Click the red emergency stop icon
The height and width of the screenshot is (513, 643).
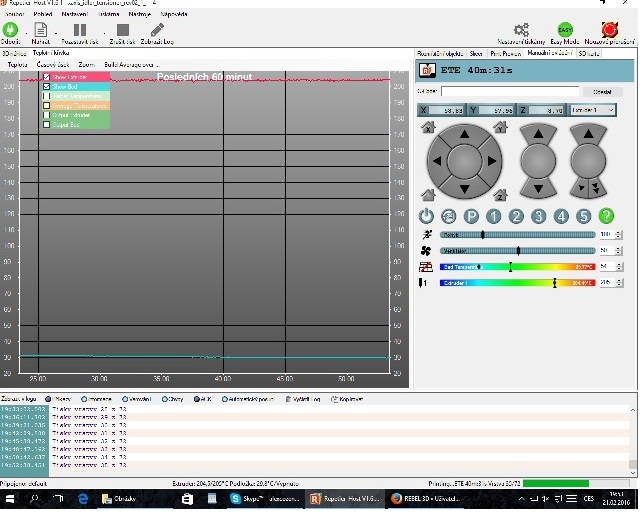coord(609,30)
